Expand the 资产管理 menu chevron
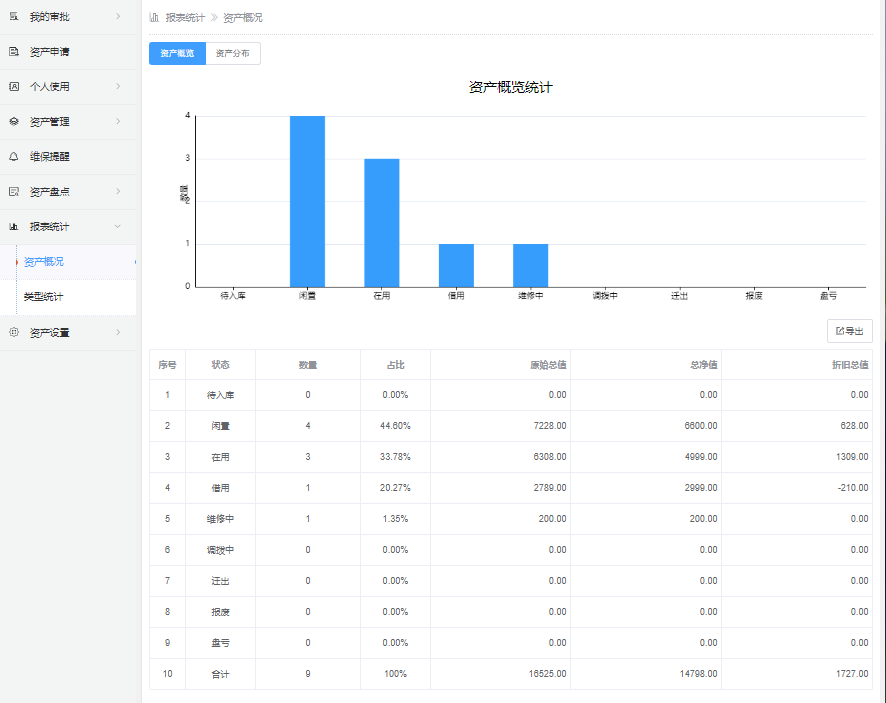 pos(118,121)
